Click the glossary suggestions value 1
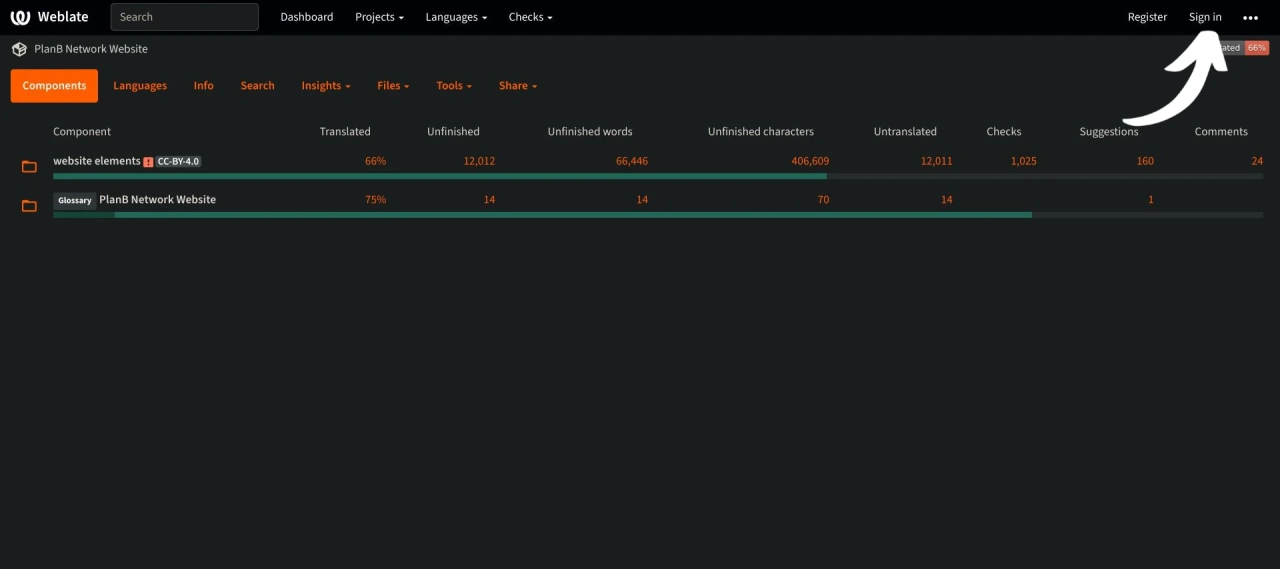This screenshot has height=569, width=1280. pyautogui.click(x=1151, y=200)
